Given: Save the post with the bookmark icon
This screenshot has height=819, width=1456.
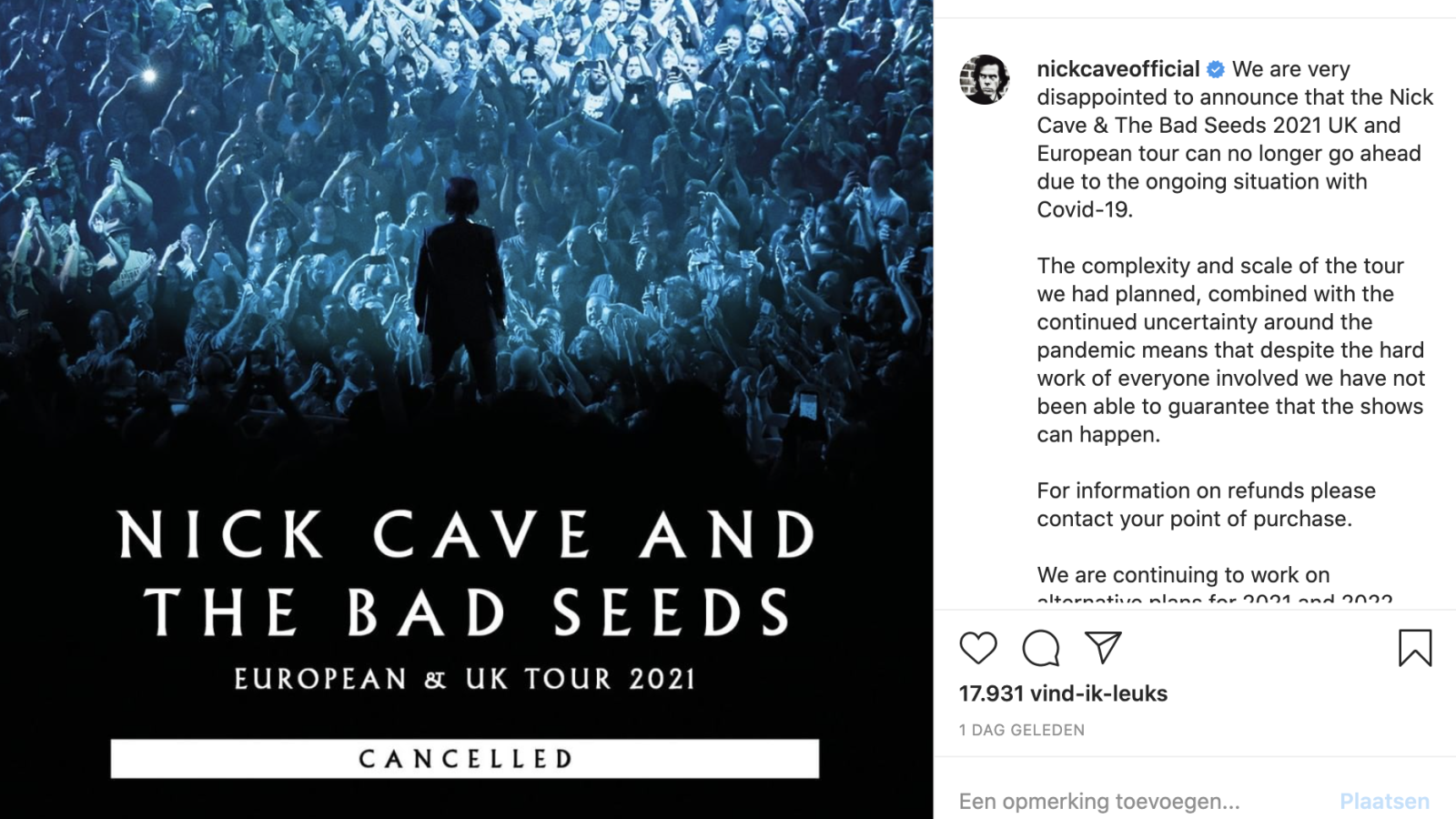Looking at the screenshot, I should (1415, 648).
